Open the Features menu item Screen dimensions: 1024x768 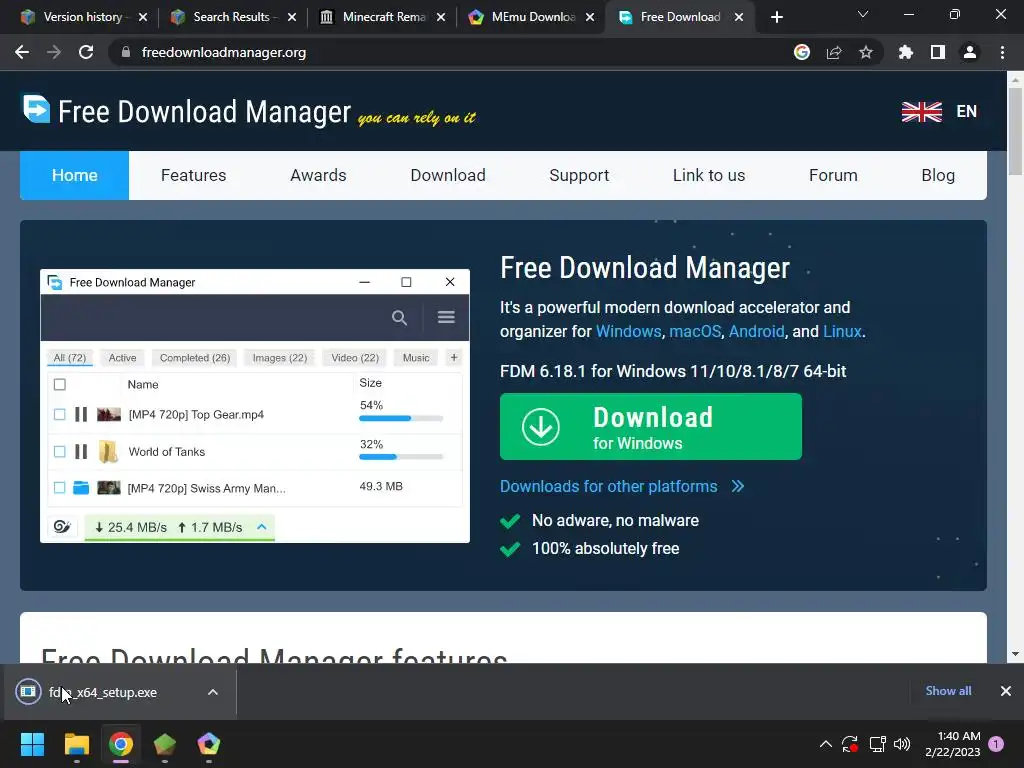[193, 175]
